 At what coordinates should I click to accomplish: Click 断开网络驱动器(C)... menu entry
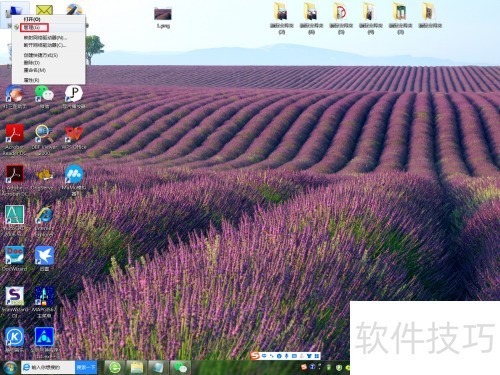point(45,45)
